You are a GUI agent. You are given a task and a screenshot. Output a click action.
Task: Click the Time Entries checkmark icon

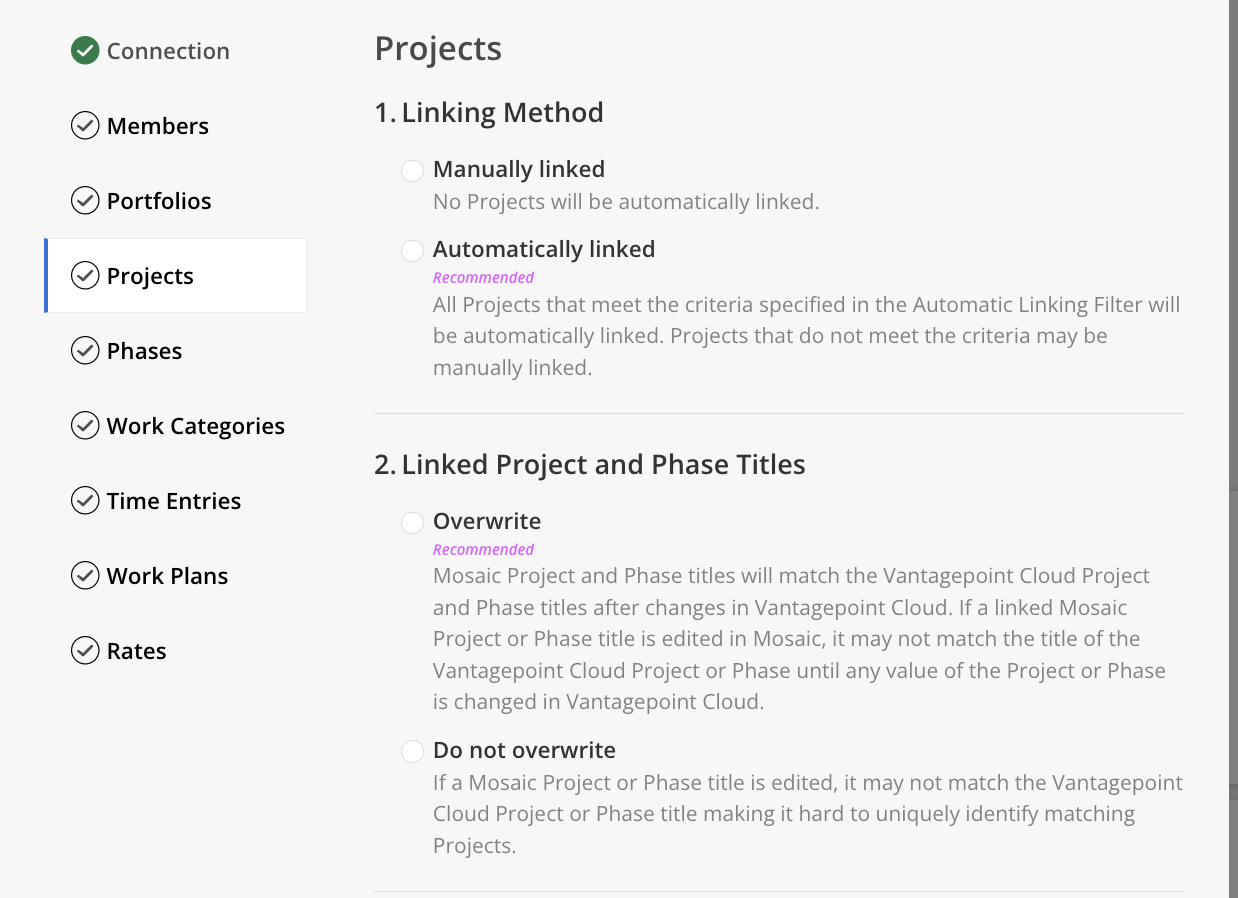pyautogui.click(x=85, y=501)
